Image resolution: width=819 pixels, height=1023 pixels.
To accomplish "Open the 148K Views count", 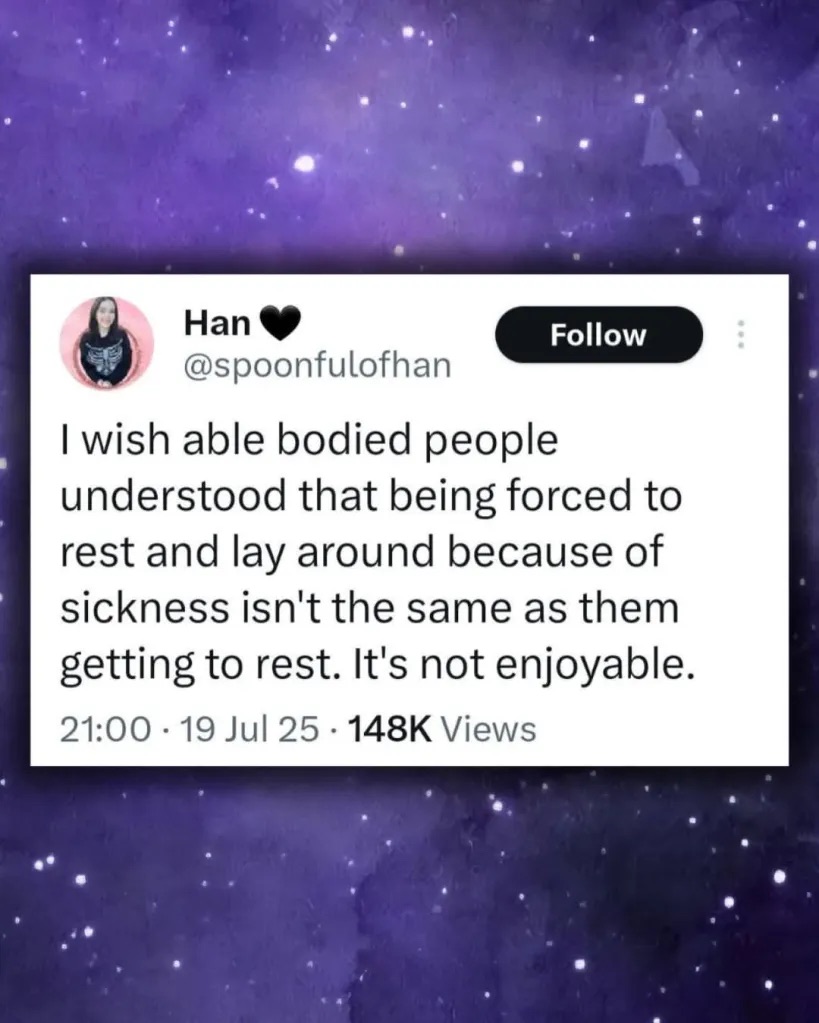I will coord(442,729).
